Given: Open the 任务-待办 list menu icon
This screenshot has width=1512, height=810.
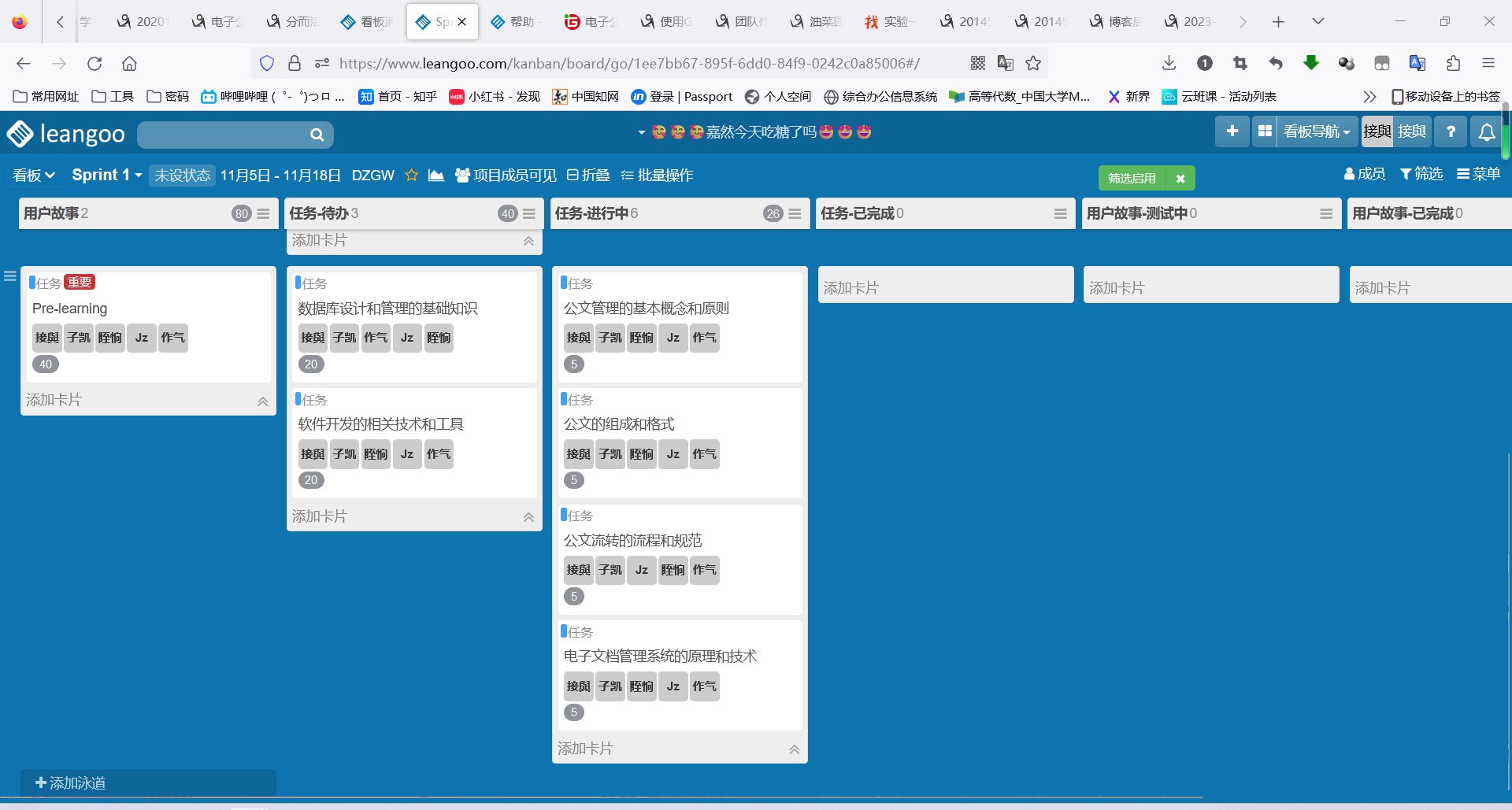Looking at the screenshot, I should (x=529, y=213).
